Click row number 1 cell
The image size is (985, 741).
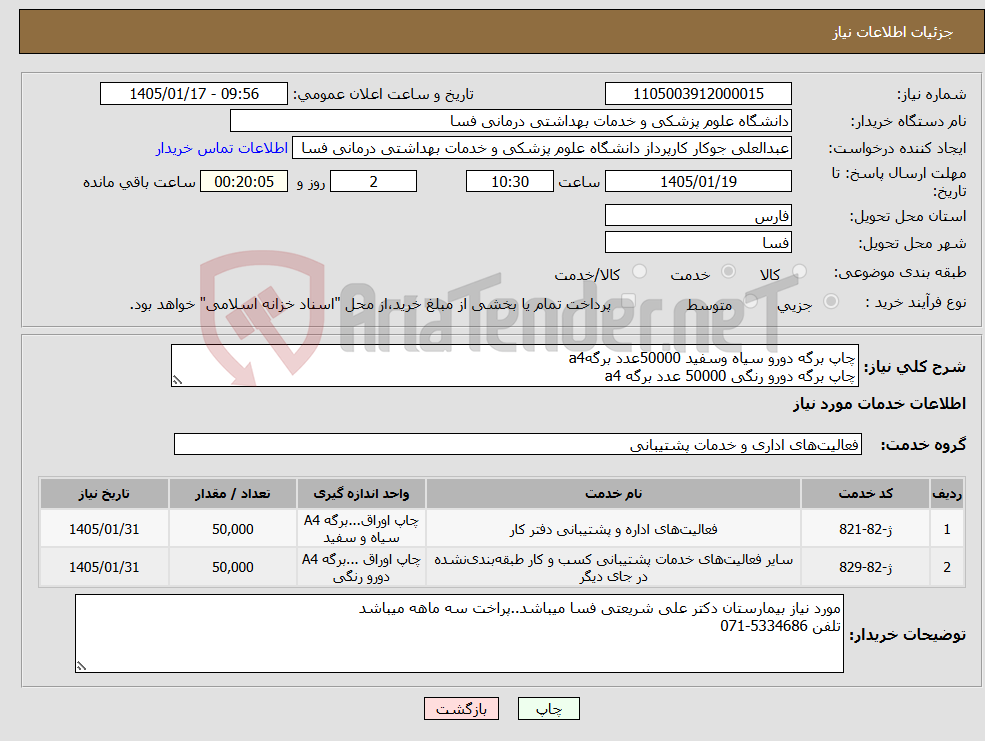[x=947, y=529]
